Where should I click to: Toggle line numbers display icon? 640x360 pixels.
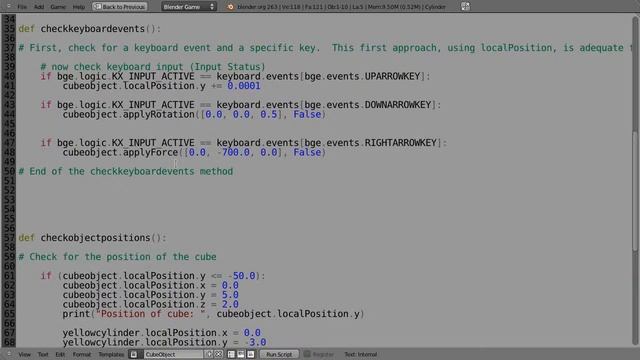[x=231, y=354]
